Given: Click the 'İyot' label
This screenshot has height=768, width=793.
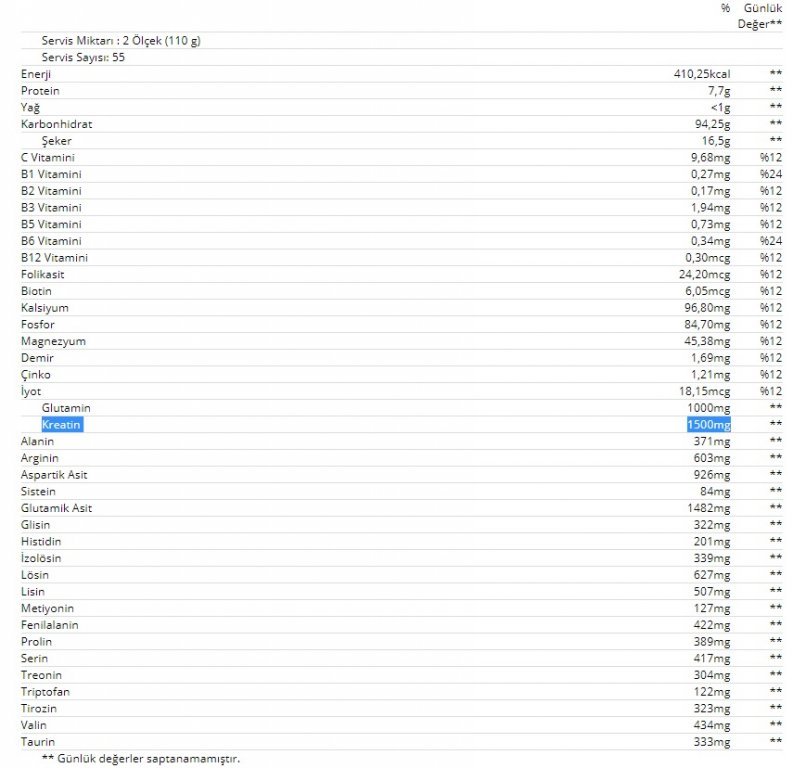Looking at the screenshot, I should (31, 391).
